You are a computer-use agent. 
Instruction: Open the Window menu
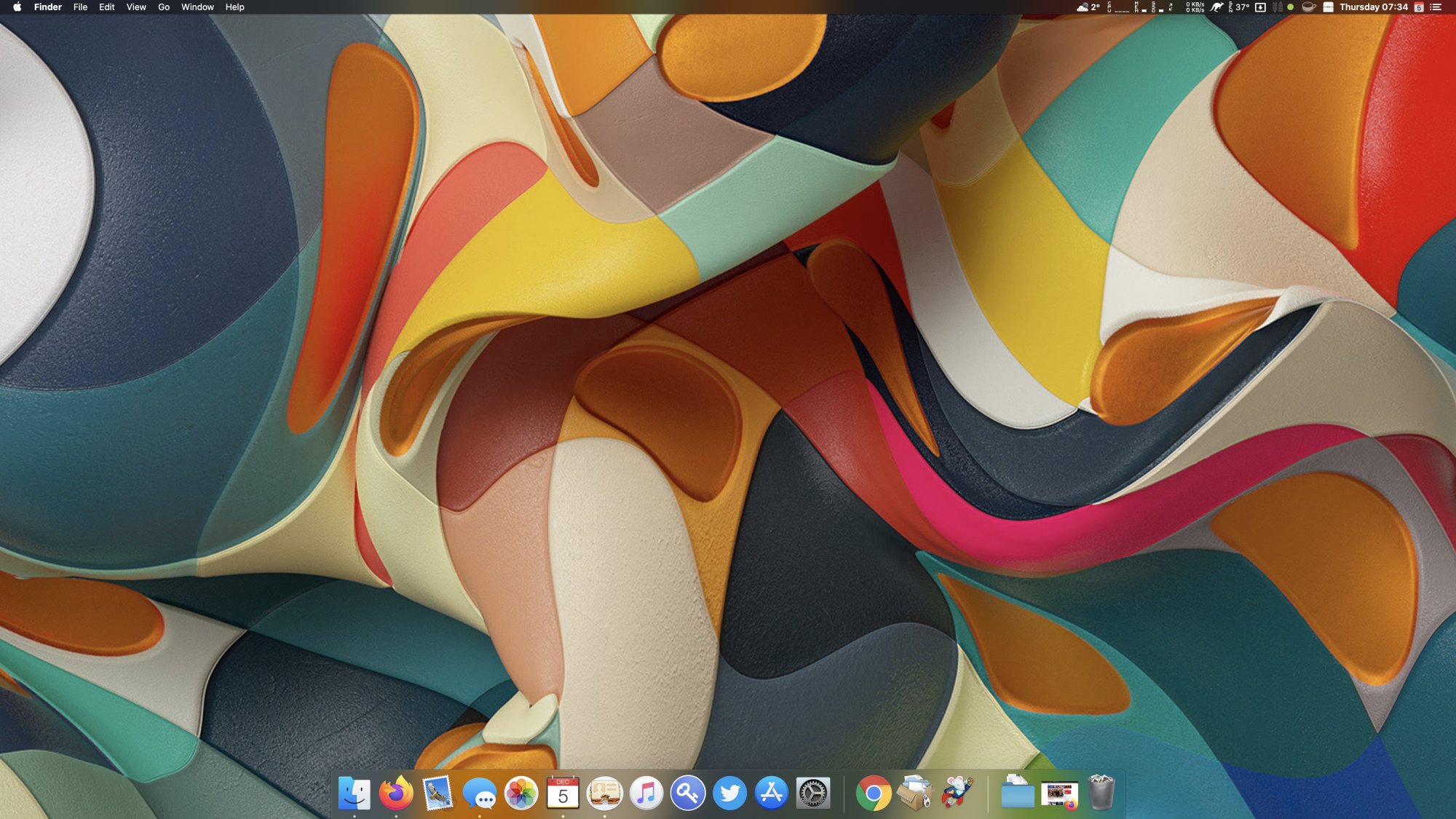(197, 7)
